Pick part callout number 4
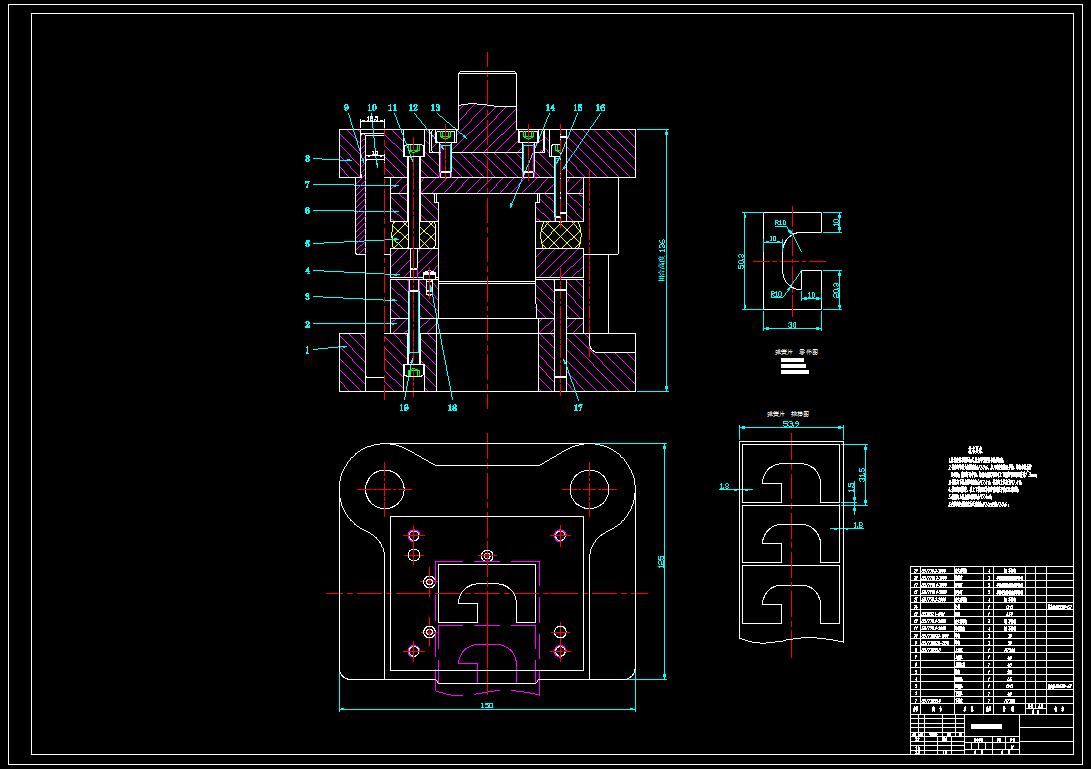The height and width of the screenshot is (769, 1091). click(308, 271)
